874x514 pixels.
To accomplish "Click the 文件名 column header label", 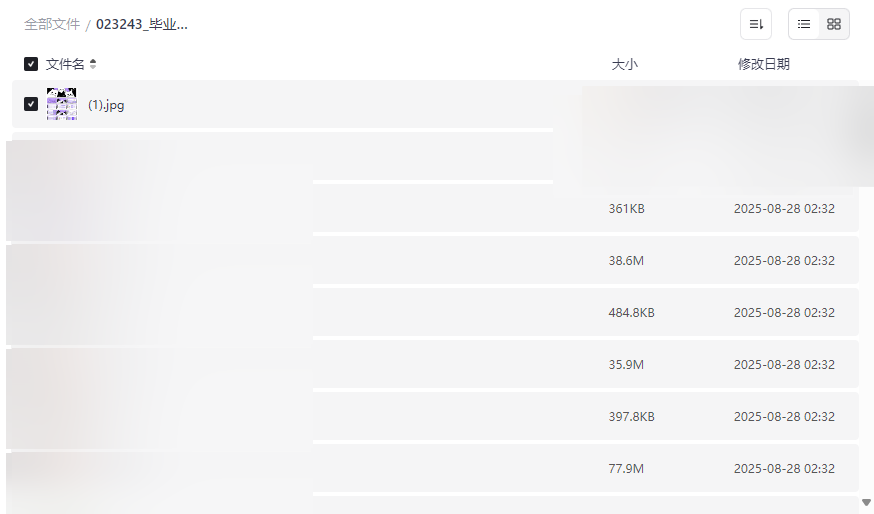I will click(65, 64).
